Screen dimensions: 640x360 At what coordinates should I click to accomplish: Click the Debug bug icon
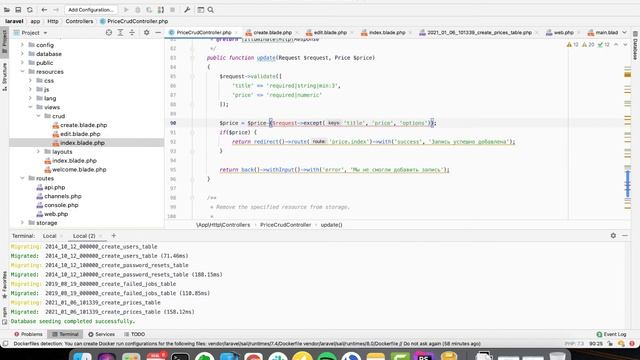(138, 10)
